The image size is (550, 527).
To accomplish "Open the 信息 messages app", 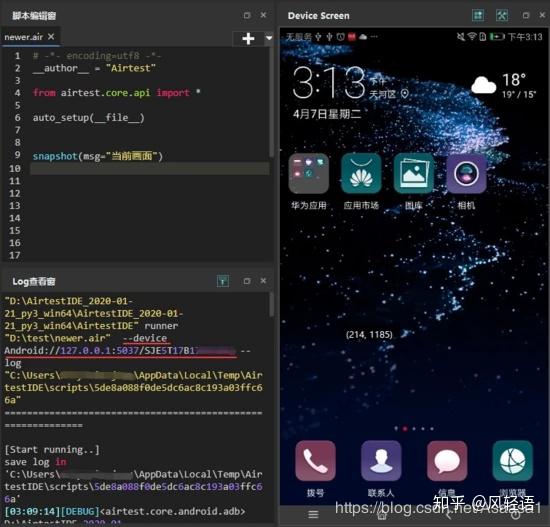I will [447, 461].
